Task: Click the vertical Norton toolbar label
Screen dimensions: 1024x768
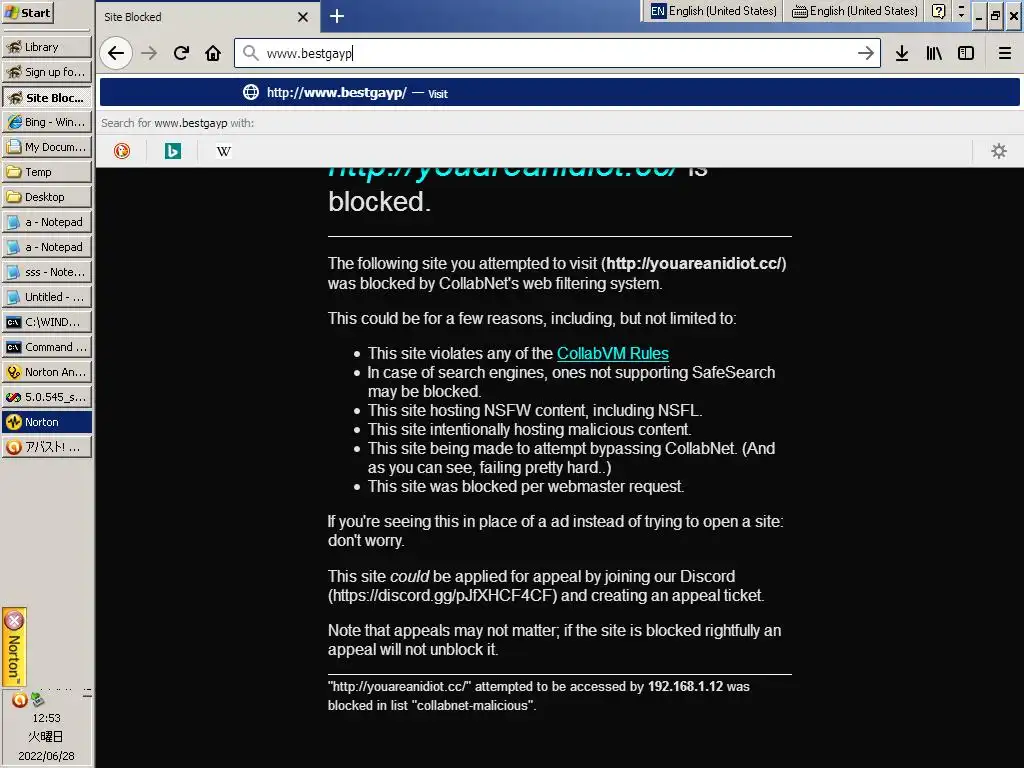Action: 14,658
